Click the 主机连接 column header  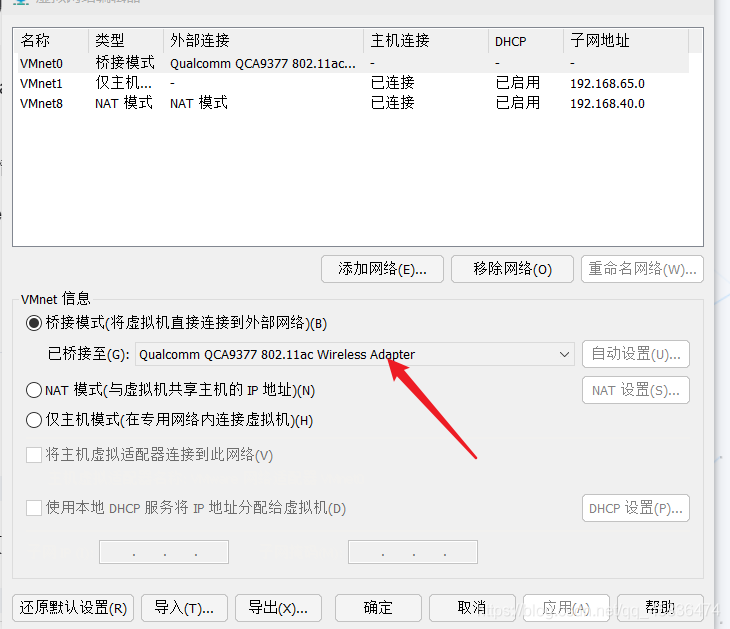(426, 41)
